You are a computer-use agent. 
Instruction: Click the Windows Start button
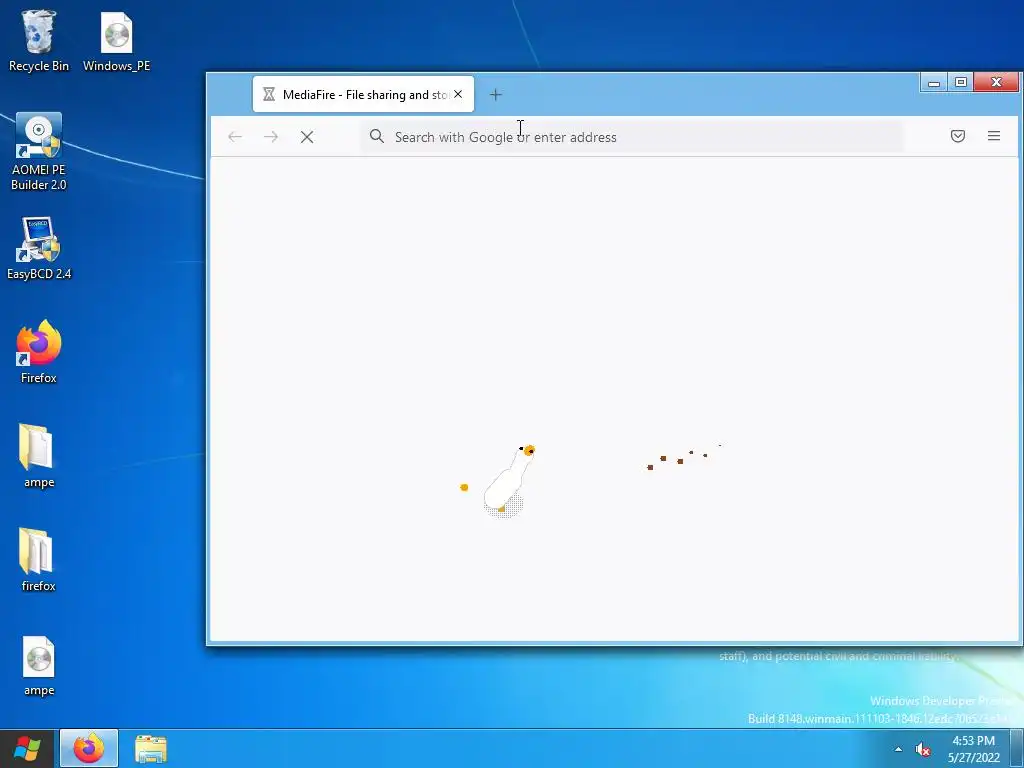pyautogui.click(x=27, y=748)
